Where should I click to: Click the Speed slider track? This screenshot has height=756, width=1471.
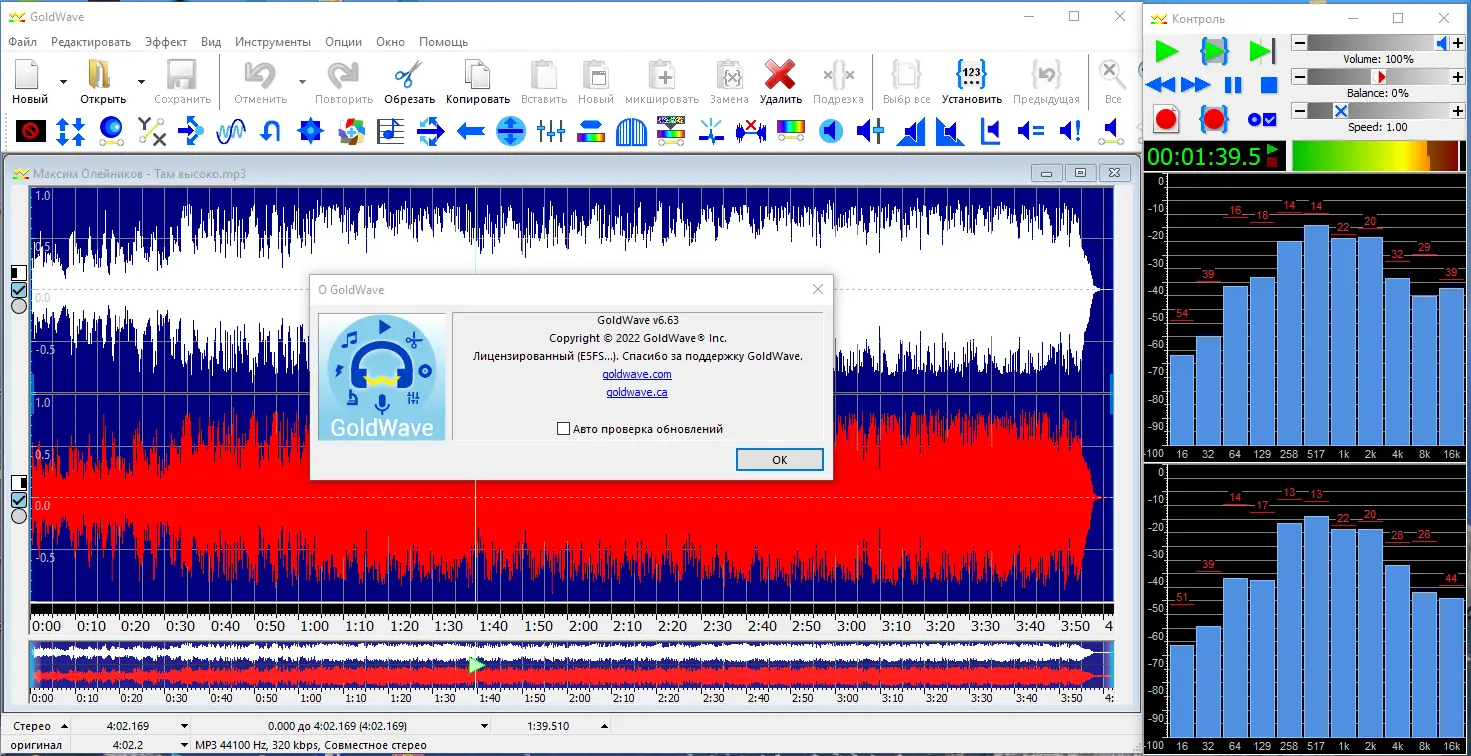tap(1379, 111)
